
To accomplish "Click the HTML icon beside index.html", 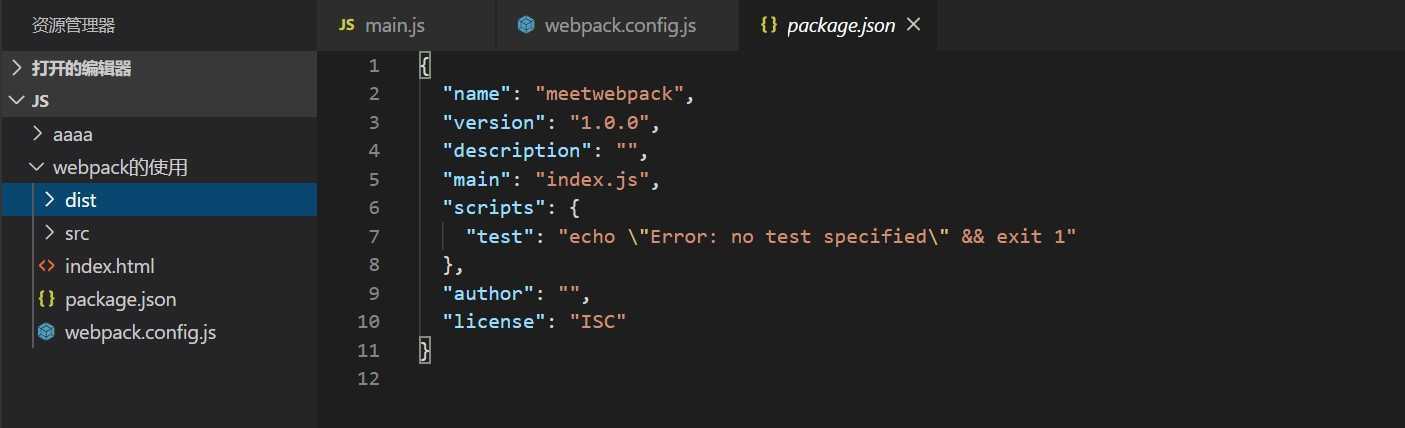I will tap(46, 266).
